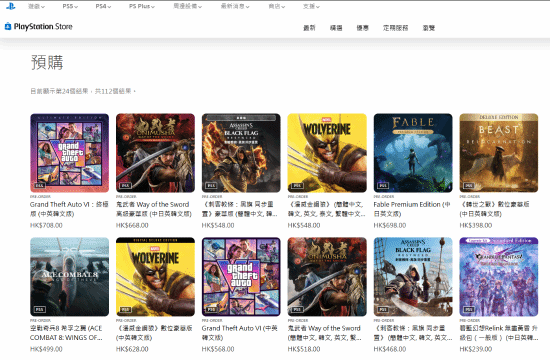
Task: Click the PlayStation Store bag logo
Action: 8,26
